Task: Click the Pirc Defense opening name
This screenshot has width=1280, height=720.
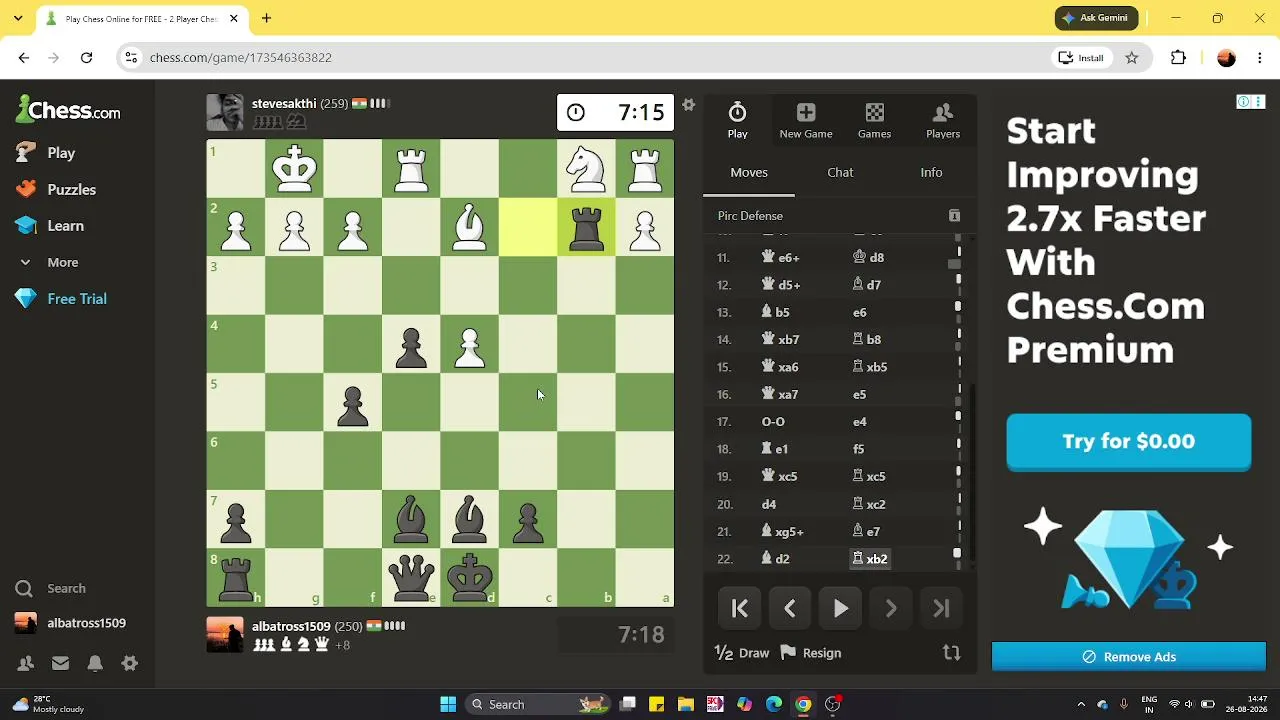Action: click(x=750, y=216)
